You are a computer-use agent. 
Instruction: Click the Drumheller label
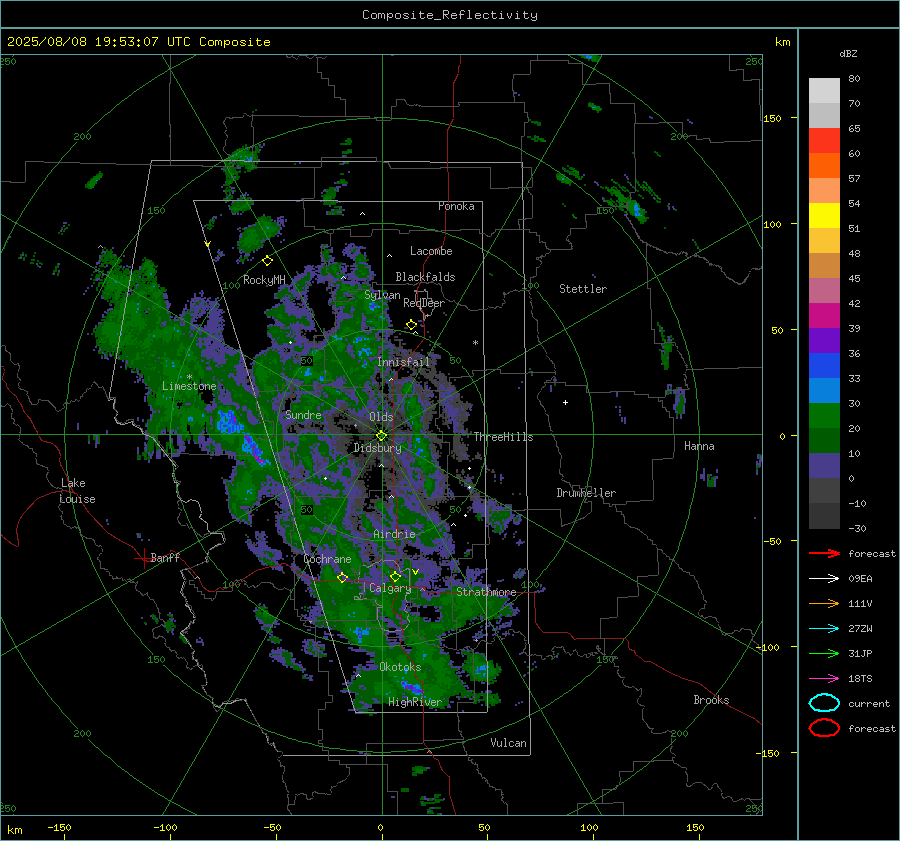586,493
